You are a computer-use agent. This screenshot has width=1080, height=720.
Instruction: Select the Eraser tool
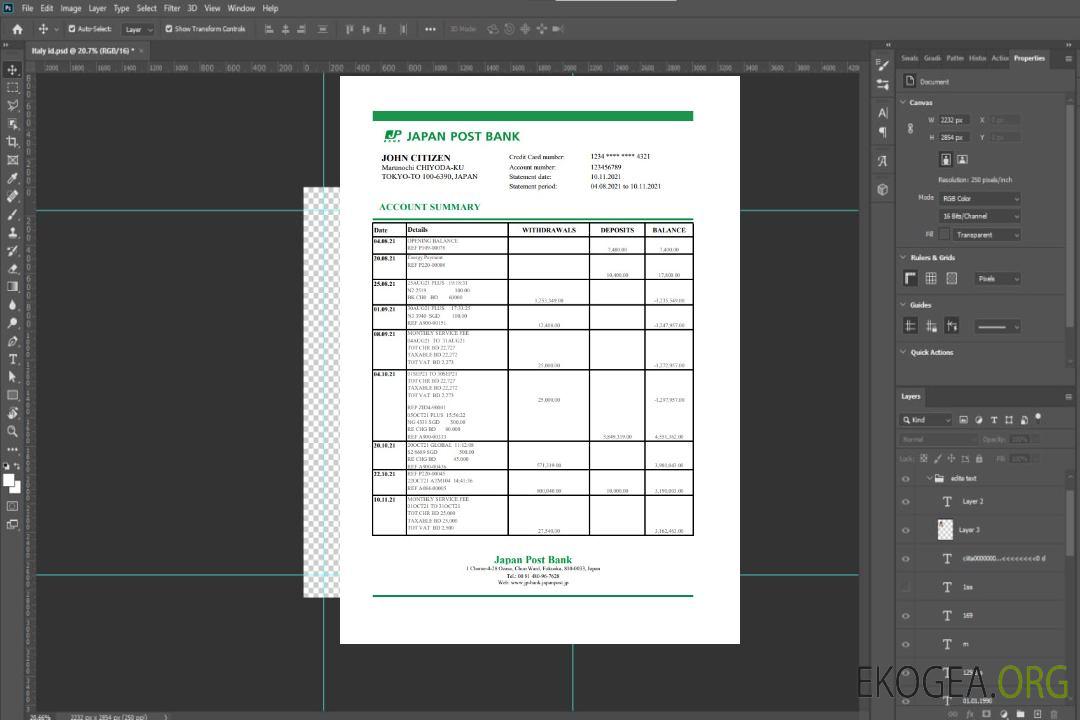point(12,269)
